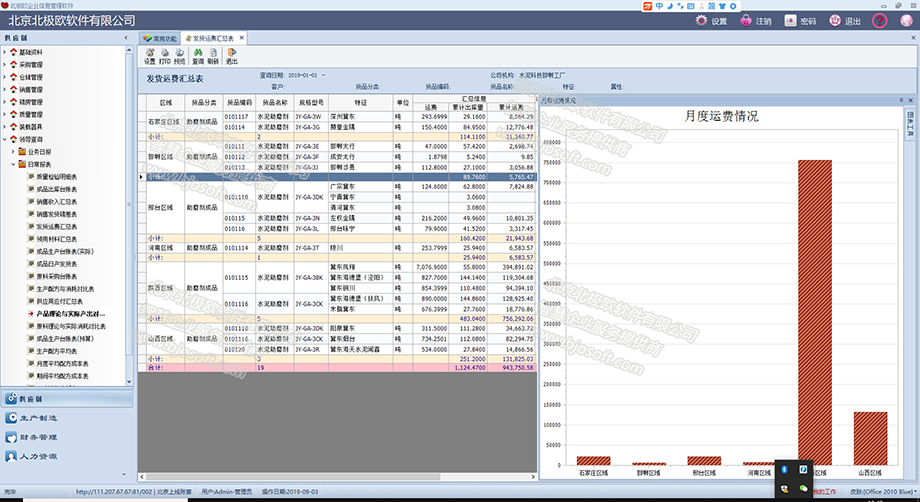Select 销售收入汇总表 in the report tree
The width and height of the screenshot is (920, 502).
click(56, 202)
